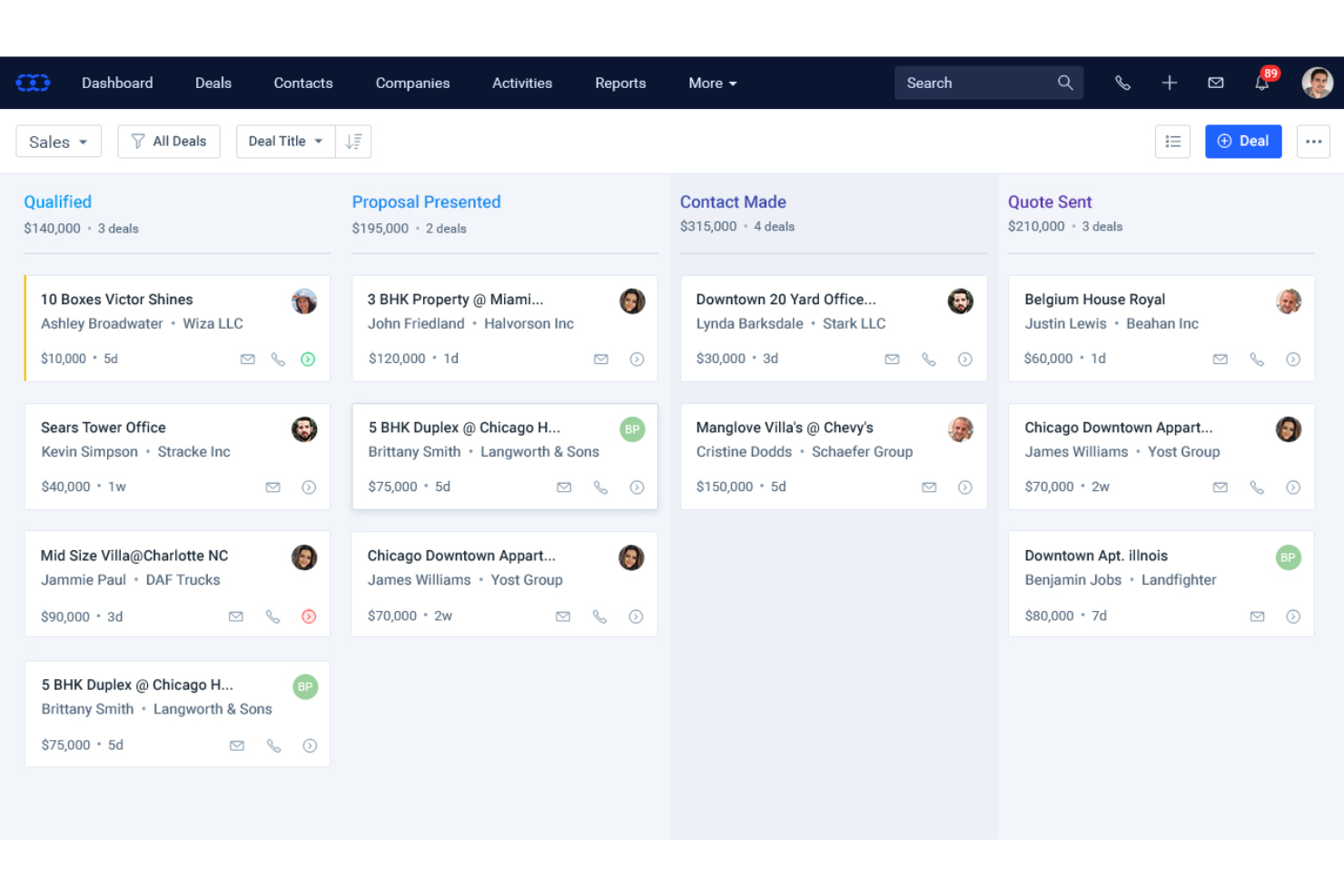The height and width of the screenshot is (896, 1344).
Task: Click inside the Search input field
Action: click(x=963, y=83)
